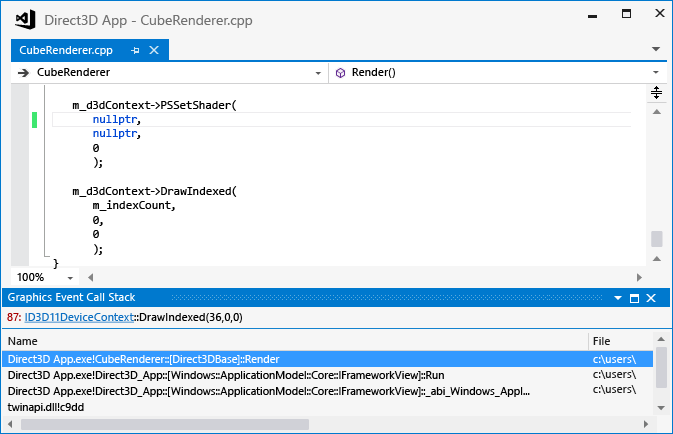Open the 100% zoom level dropdown
This screenshot has height=434, width=673.
tap(70, 278)
